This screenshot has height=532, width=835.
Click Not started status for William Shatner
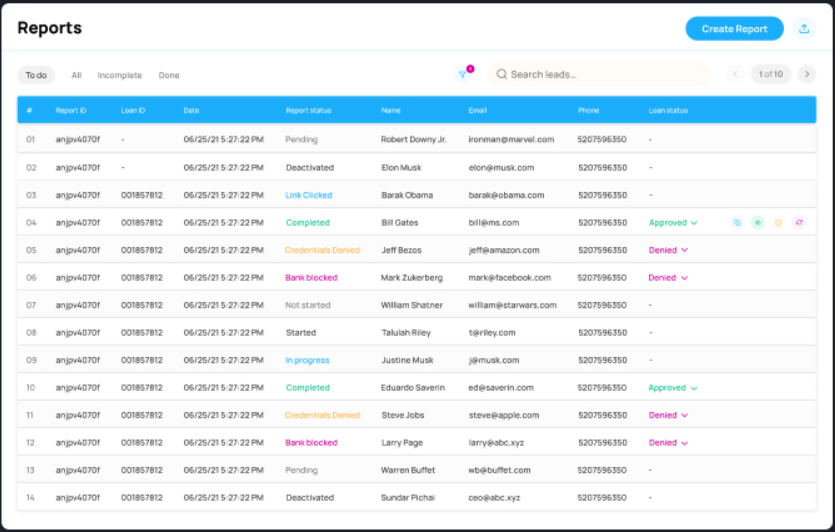(308, 305)
